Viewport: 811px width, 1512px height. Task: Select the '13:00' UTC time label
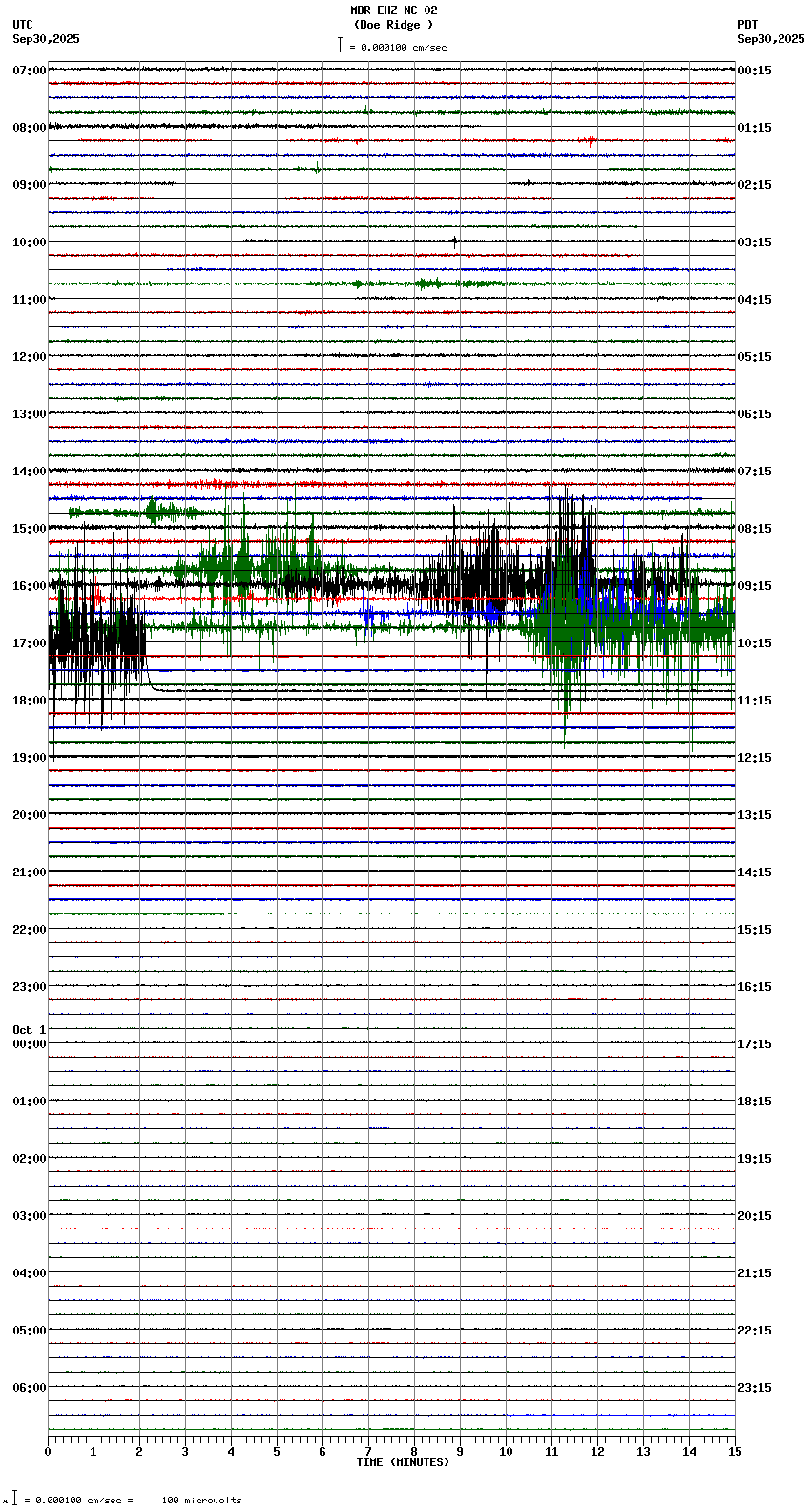coord(30,414)
